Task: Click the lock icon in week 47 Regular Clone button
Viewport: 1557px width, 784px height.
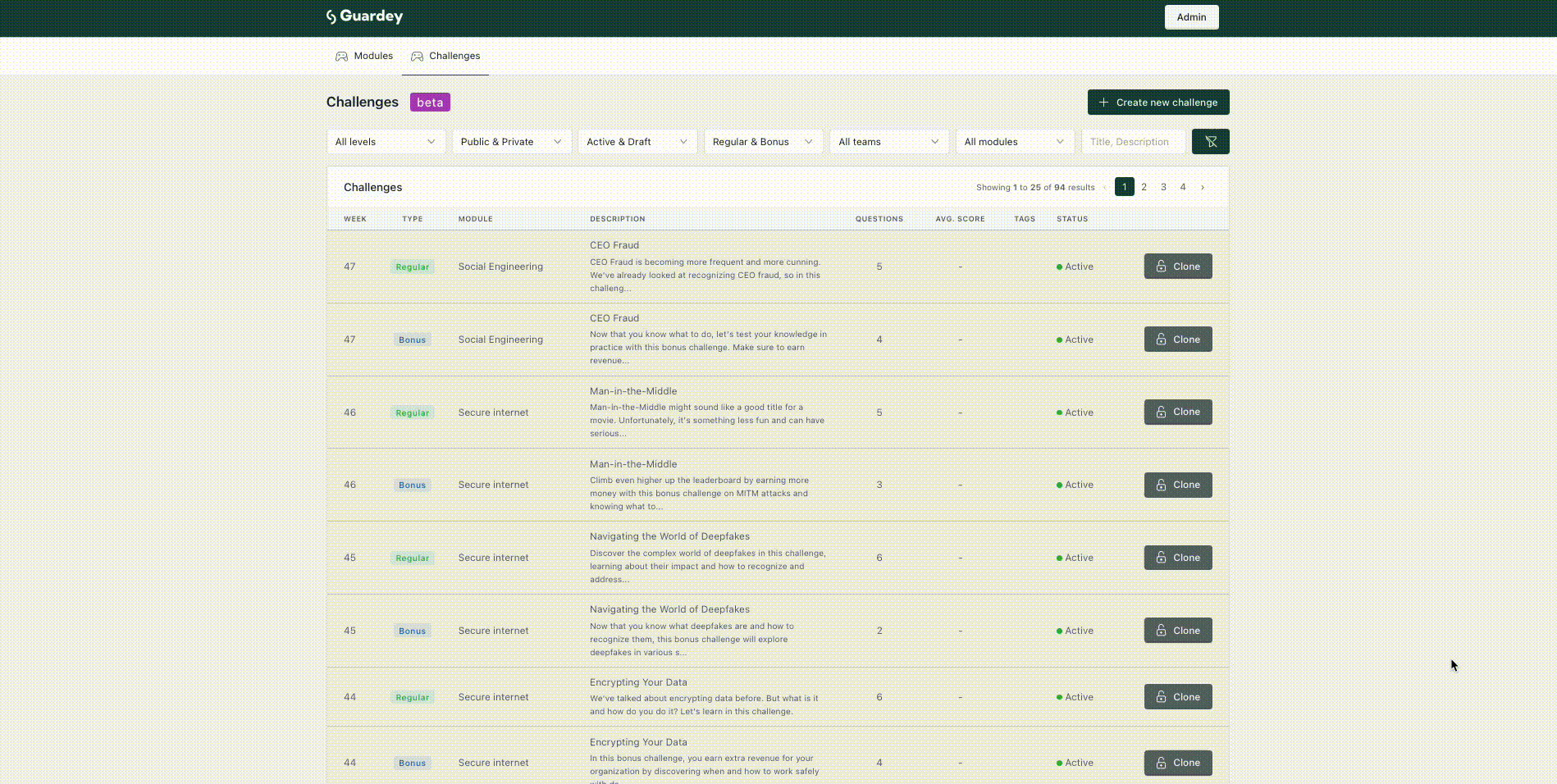Action: tap(1161, 267)
